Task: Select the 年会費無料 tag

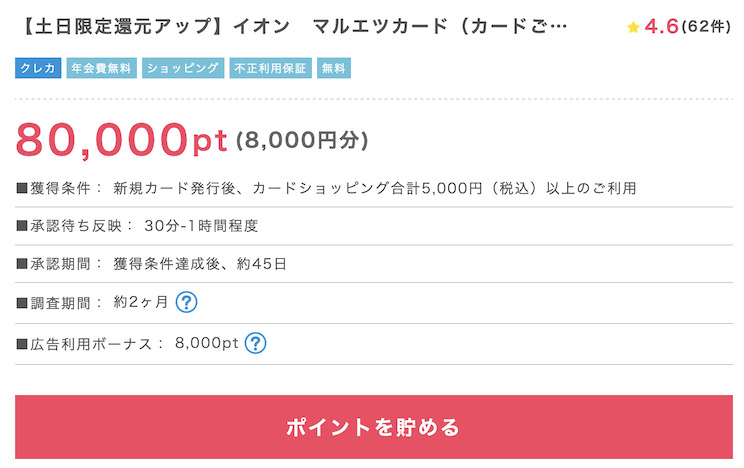Action: [x=102, y=68]
